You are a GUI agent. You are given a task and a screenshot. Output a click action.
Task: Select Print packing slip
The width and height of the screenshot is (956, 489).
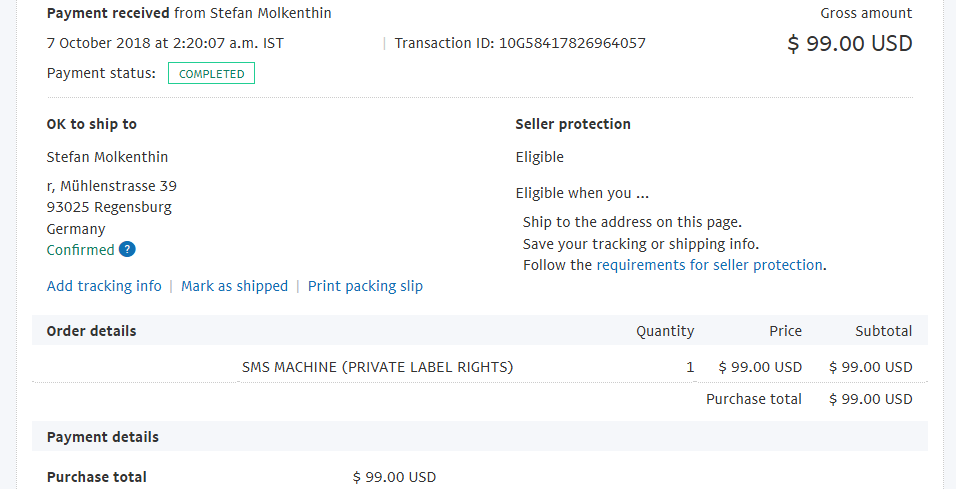pos(365,286)
